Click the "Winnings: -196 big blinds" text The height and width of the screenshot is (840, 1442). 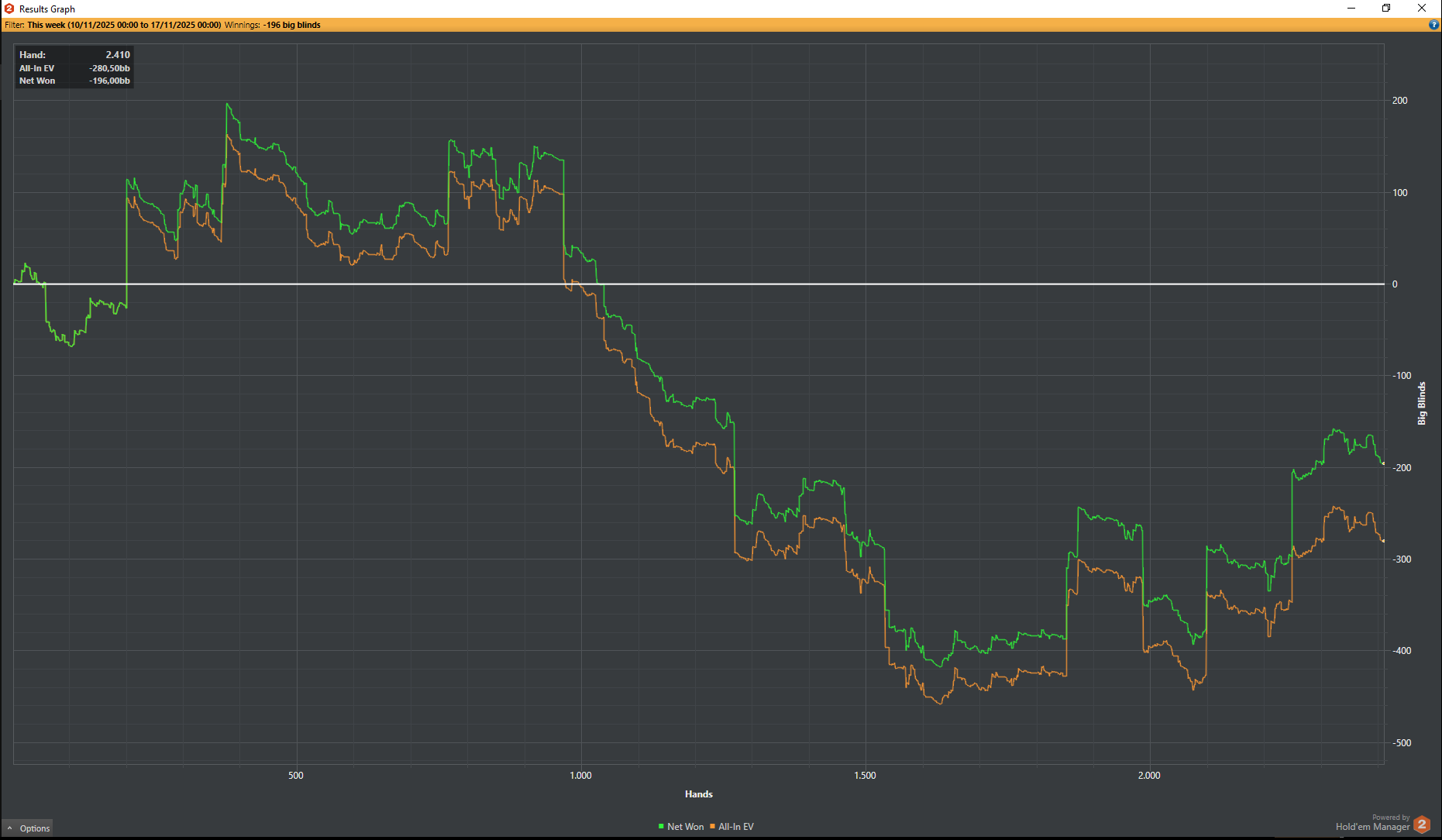coord(273,25)
